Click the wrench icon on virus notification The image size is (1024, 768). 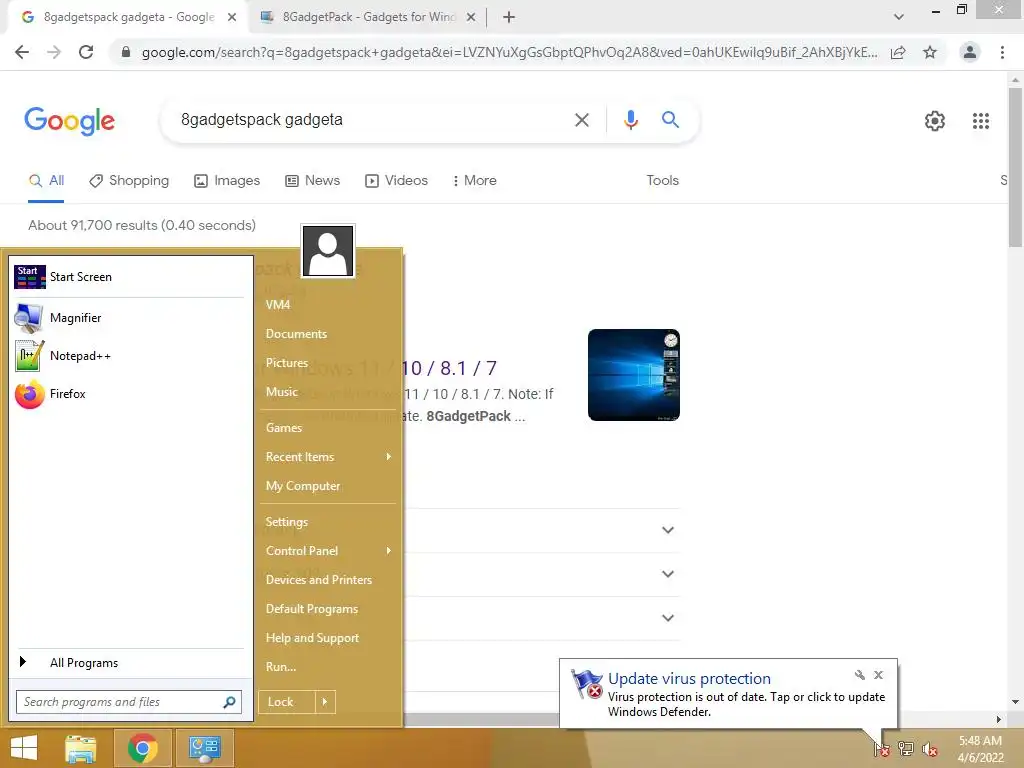[859, 675]
